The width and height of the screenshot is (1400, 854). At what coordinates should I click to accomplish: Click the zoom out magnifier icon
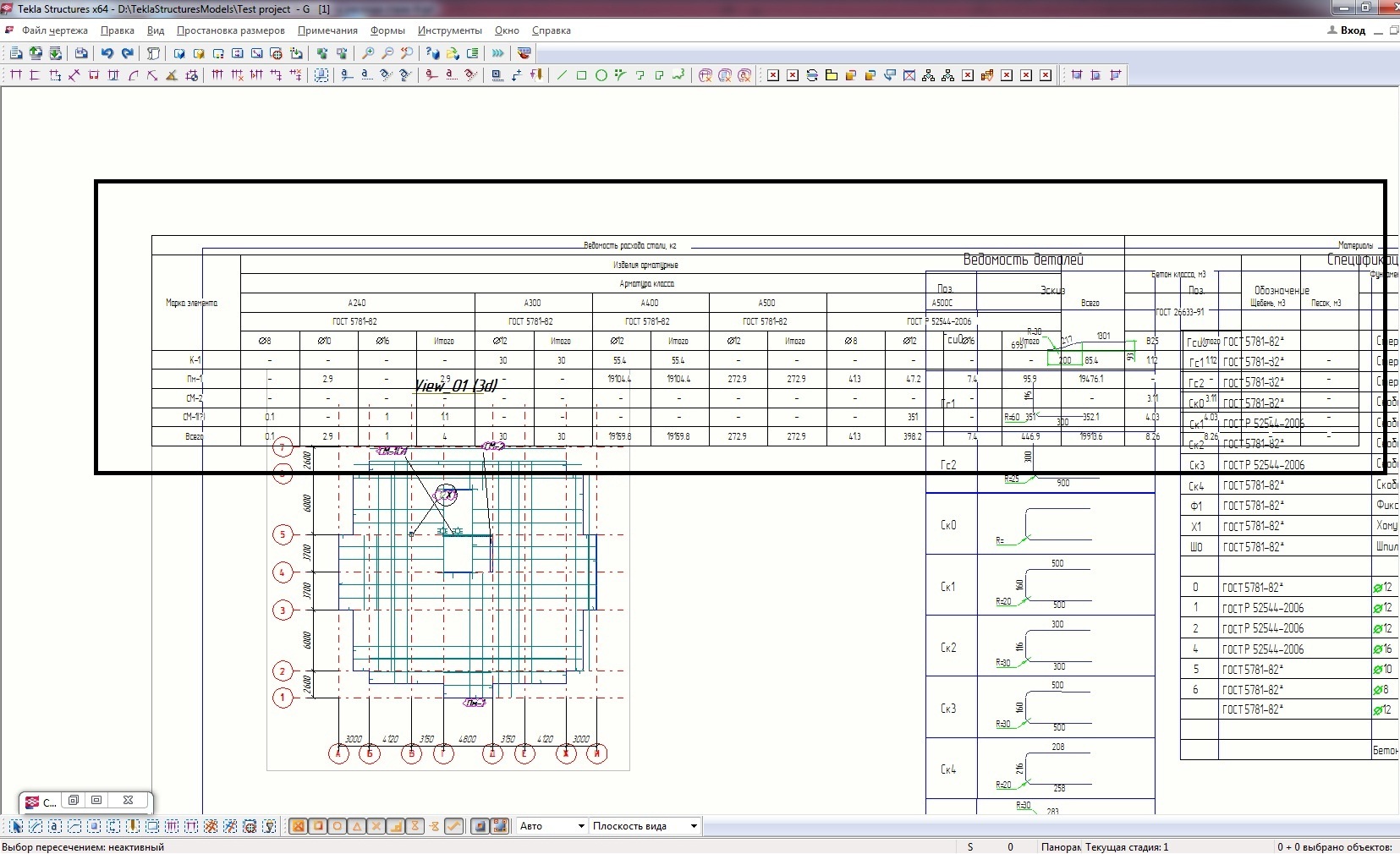click(x=387, y=53)
